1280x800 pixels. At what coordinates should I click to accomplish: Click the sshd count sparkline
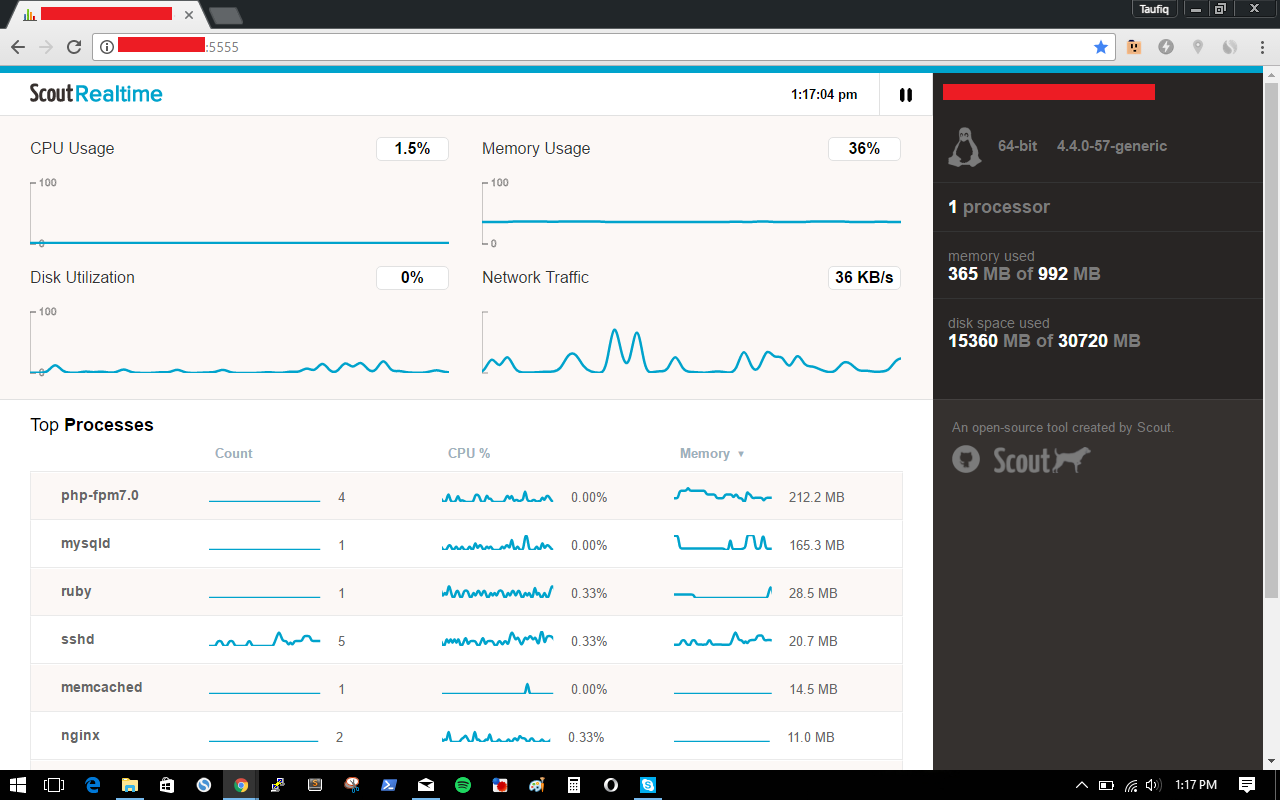pos(264,640)
